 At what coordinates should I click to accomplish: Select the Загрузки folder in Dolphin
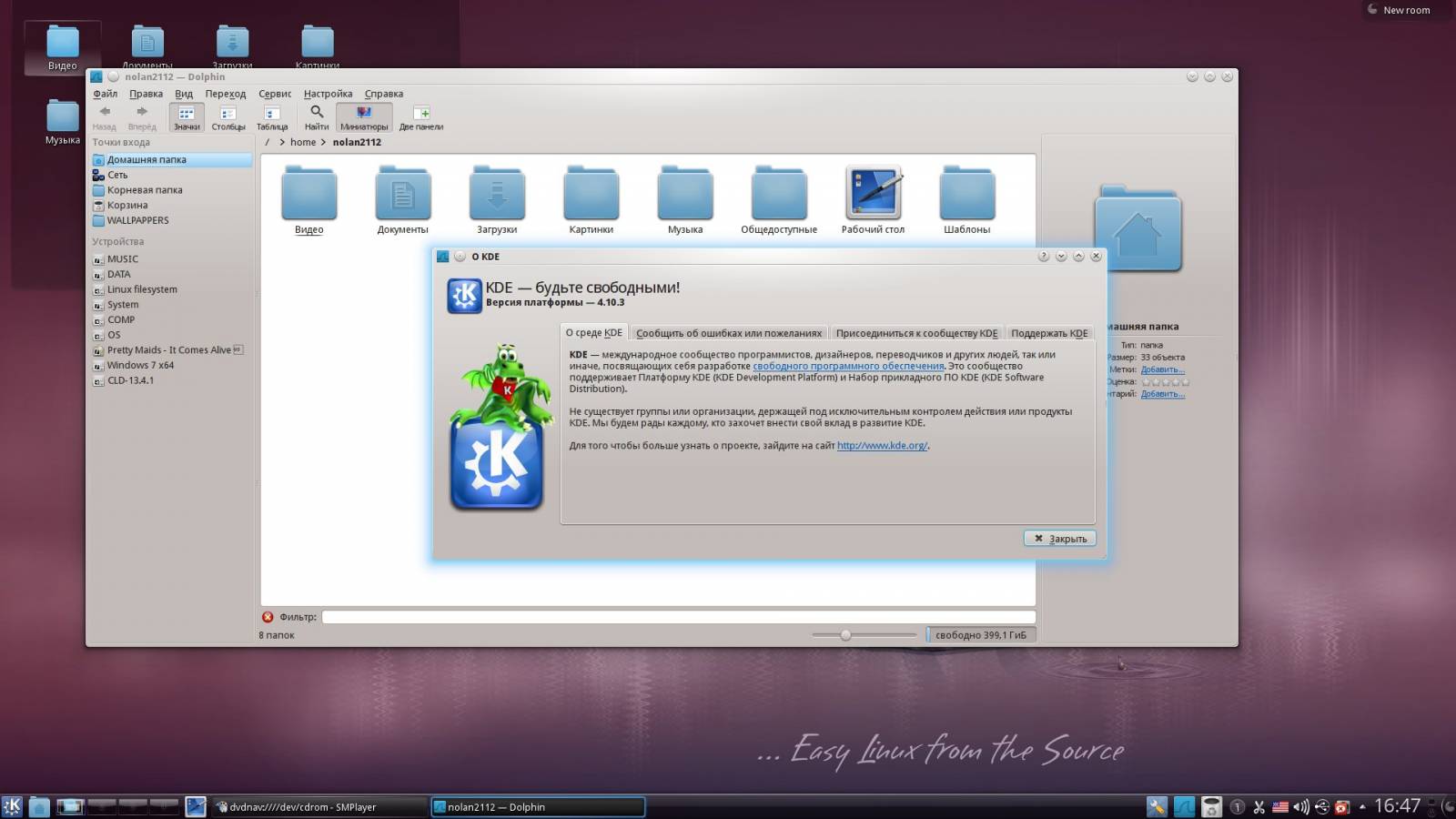[497, 200]
